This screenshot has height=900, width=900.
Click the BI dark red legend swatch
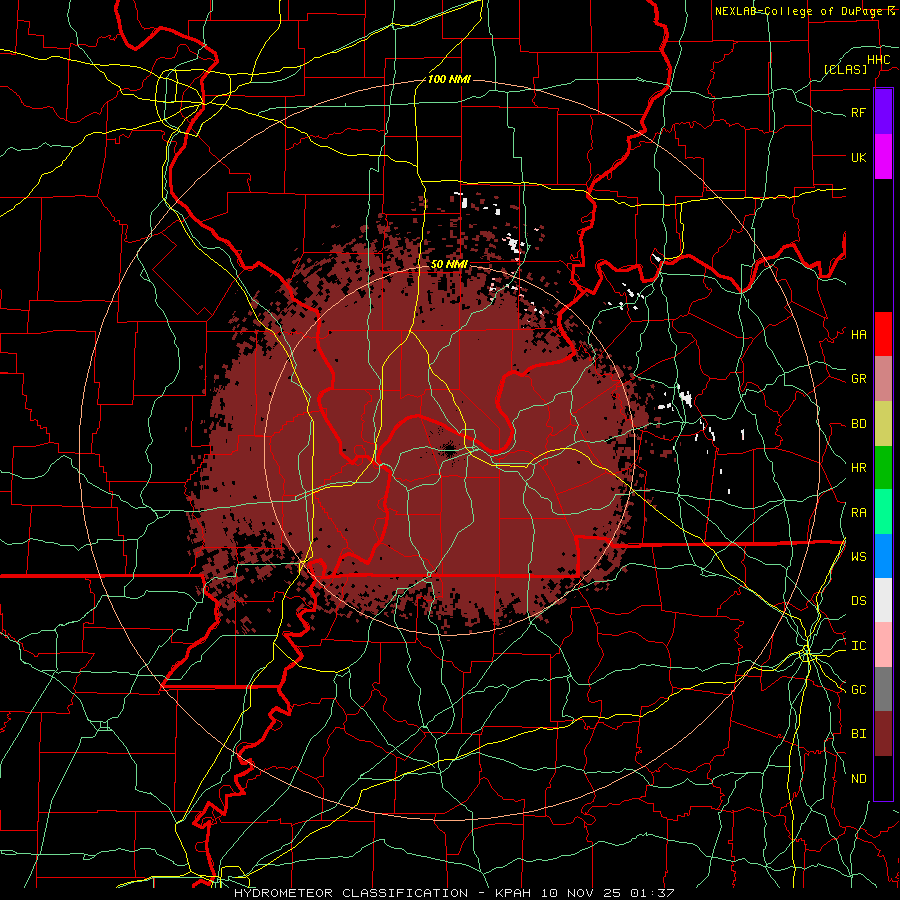(883, 734)
